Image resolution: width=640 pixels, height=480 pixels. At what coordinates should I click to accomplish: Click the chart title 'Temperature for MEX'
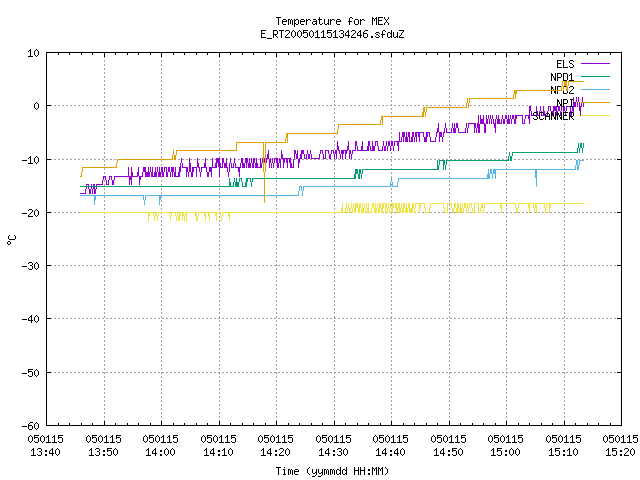[x=332, y=21]
